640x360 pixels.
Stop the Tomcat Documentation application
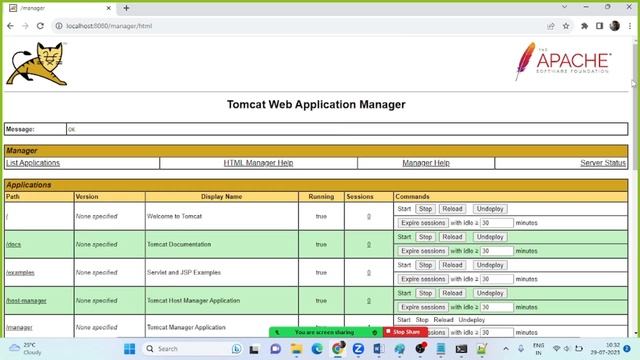tap(425, 237)
